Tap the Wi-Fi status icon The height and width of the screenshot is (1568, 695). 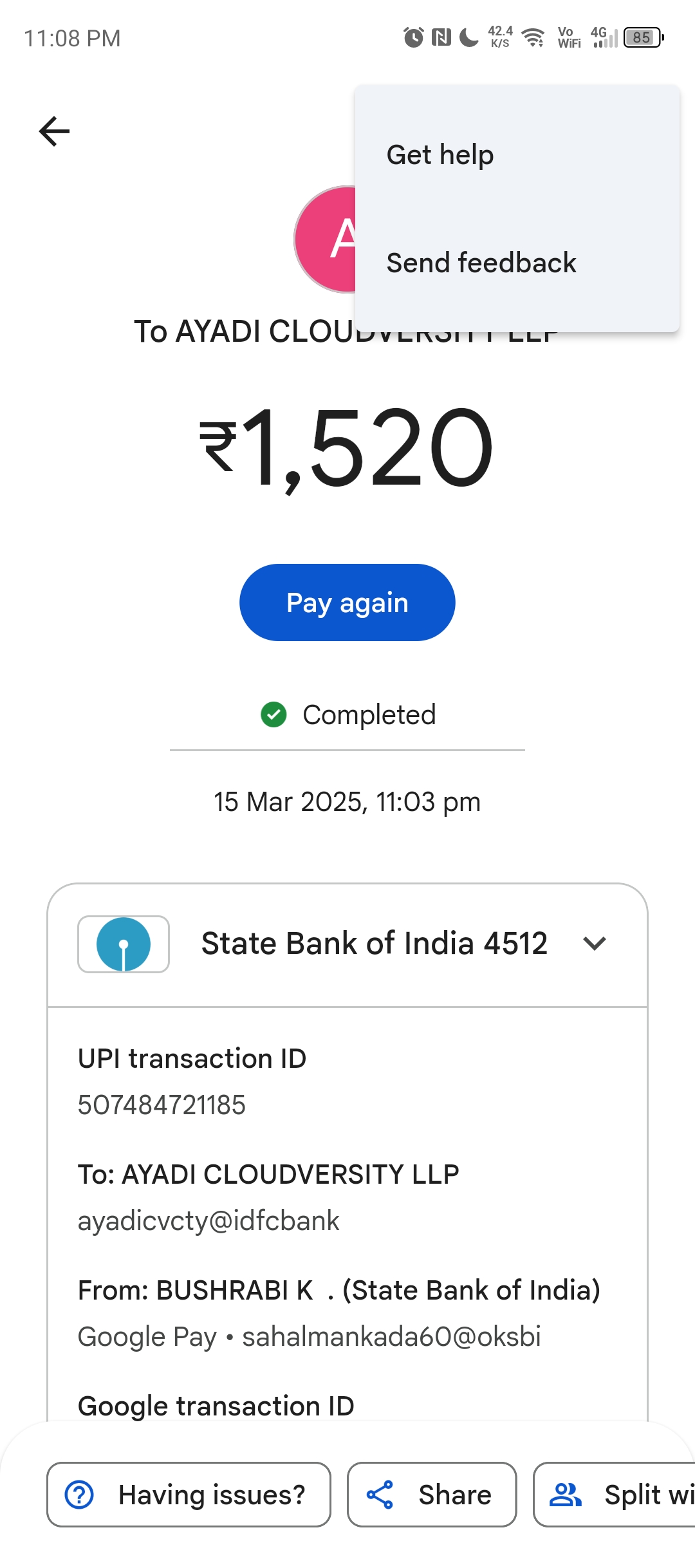tap(533, 37)
